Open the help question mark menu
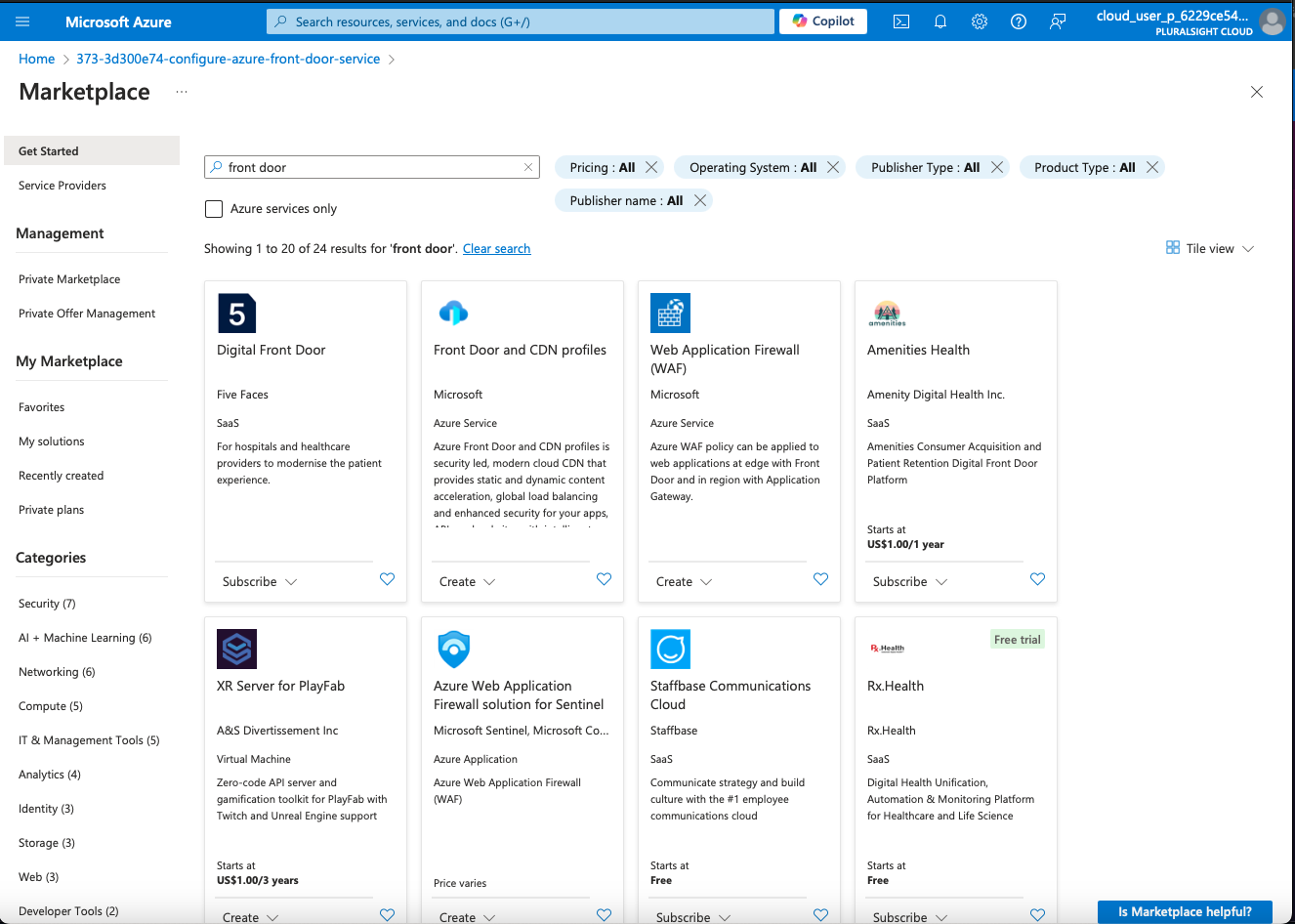Image resolution: width=1295 pixels, height=924 pixels. (x=1019, y=21)
